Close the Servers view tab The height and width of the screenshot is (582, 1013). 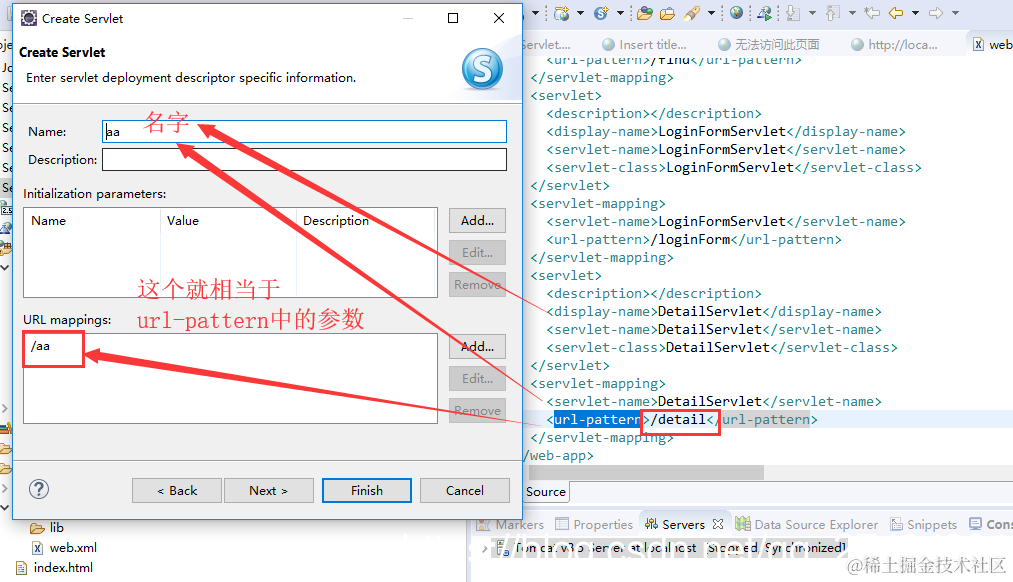coord(718,525)
